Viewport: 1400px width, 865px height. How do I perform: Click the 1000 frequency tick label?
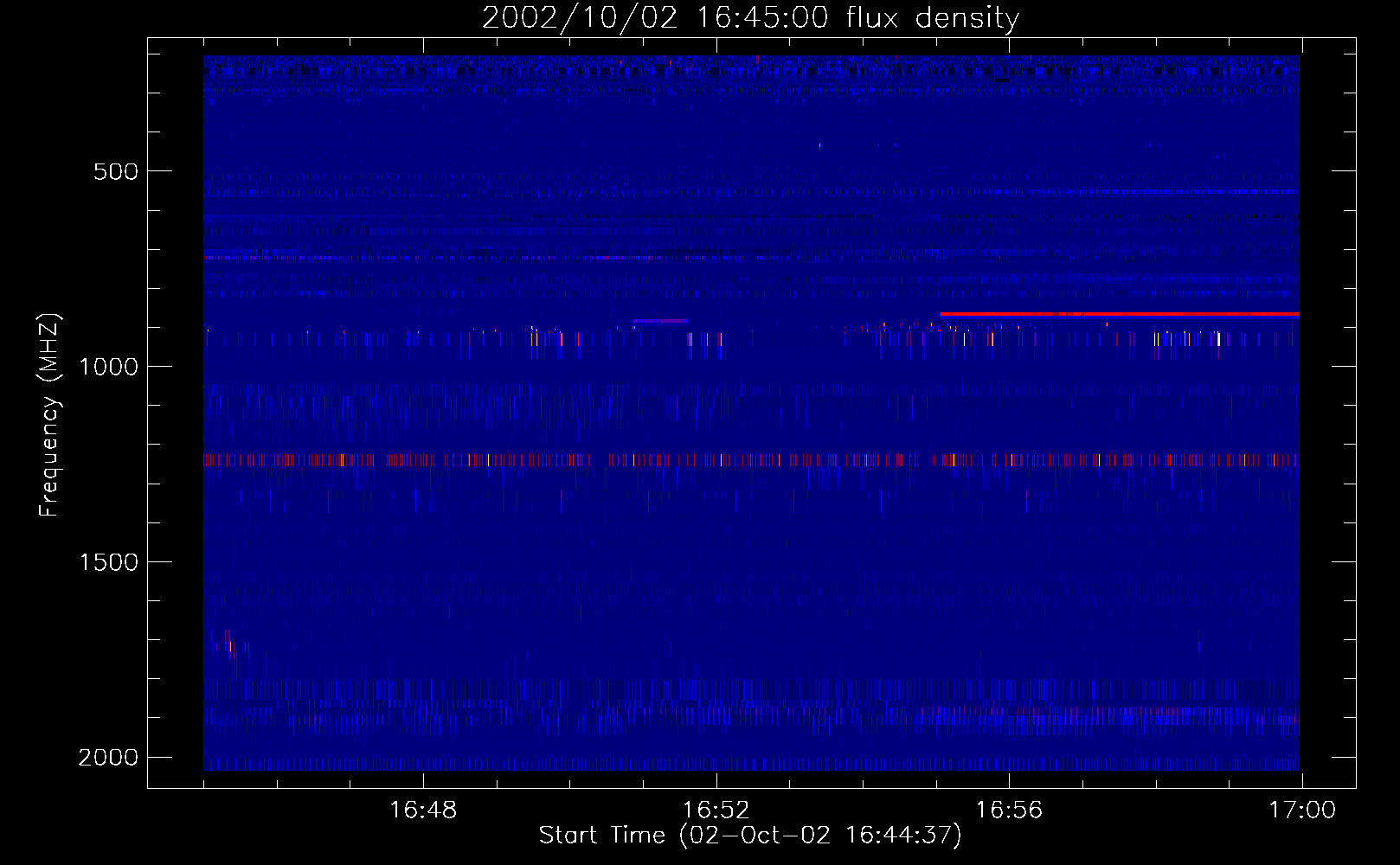click(x=108, y=367)
